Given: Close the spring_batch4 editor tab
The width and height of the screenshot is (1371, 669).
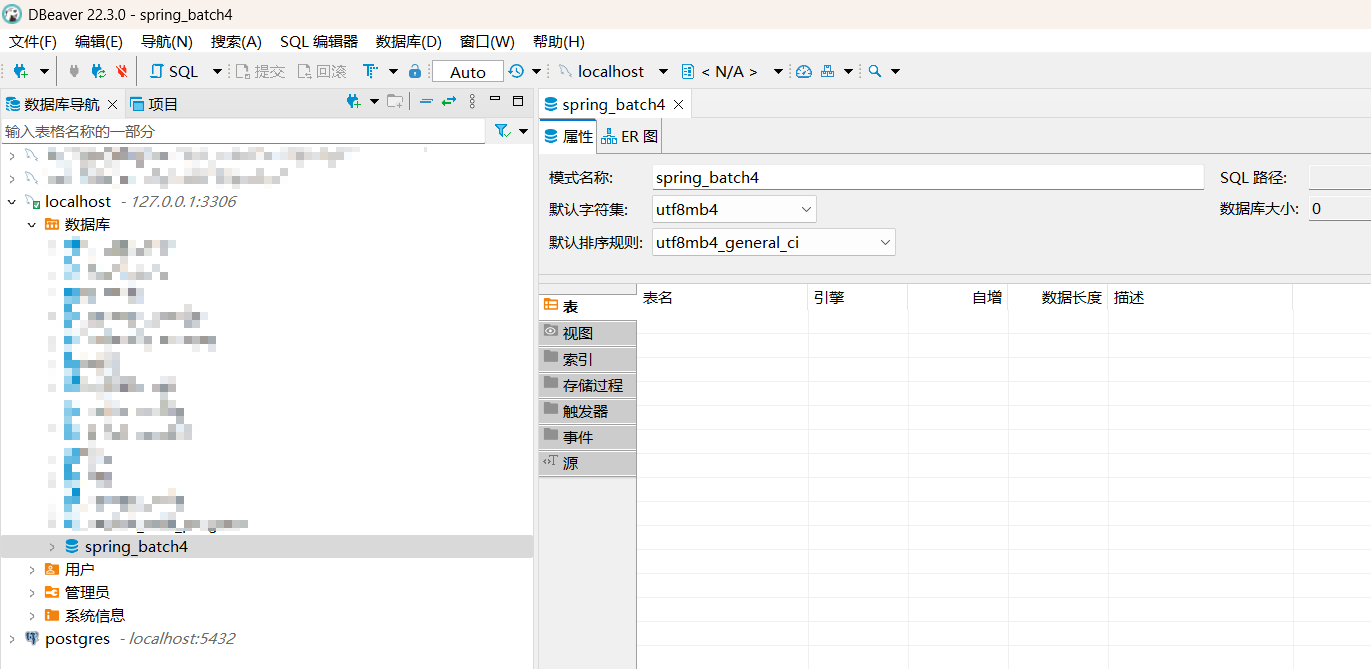Looking at the screenshot, I should (x=679, y=104).
